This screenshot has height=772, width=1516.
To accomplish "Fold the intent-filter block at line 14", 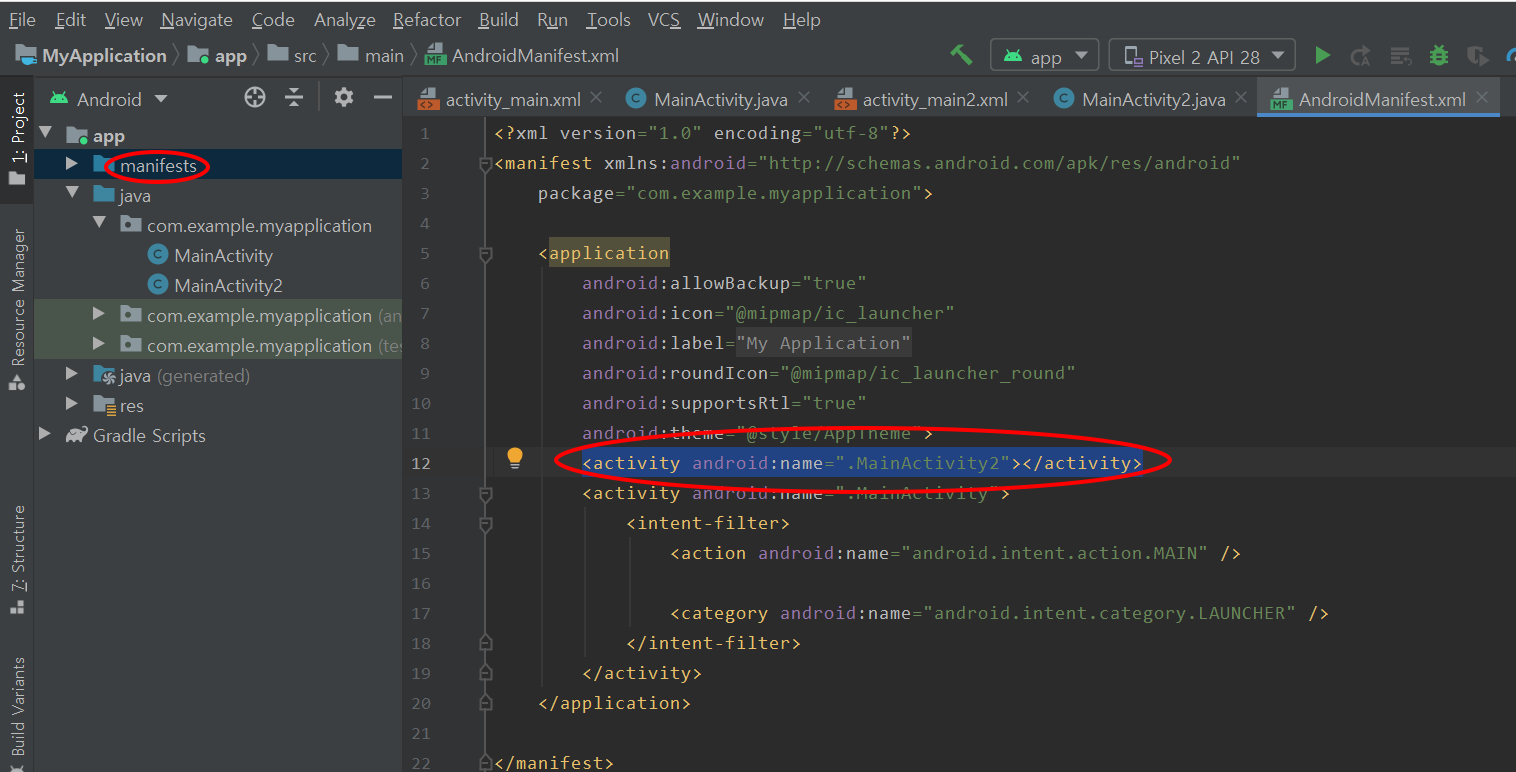I will point(486,524).
